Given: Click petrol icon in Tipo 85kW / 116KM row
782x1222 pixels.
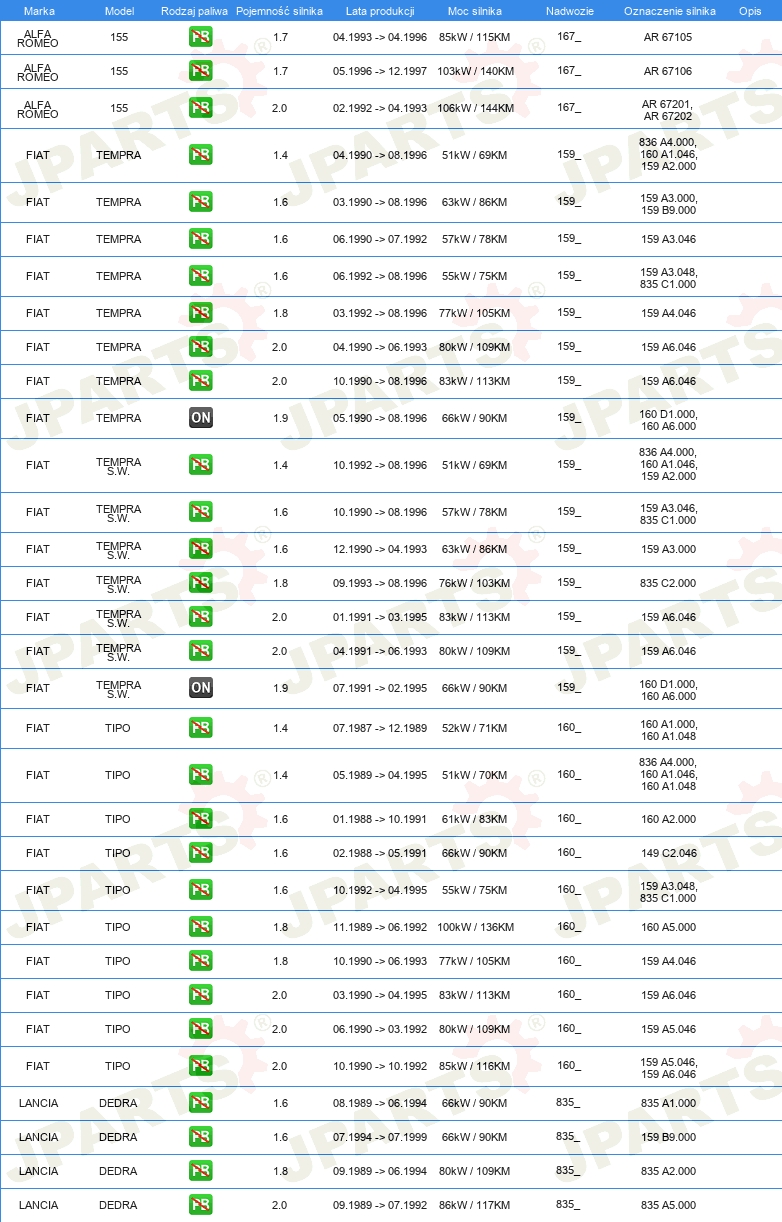Looking at the screenshot, I should coord(201,1066).
